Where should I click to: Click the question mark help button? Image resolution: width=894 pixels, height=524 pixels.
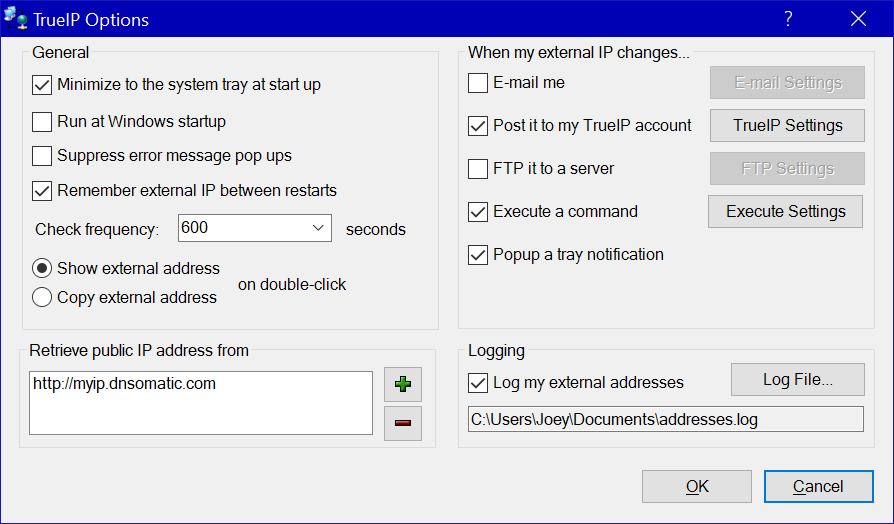(x=788, y=19)
